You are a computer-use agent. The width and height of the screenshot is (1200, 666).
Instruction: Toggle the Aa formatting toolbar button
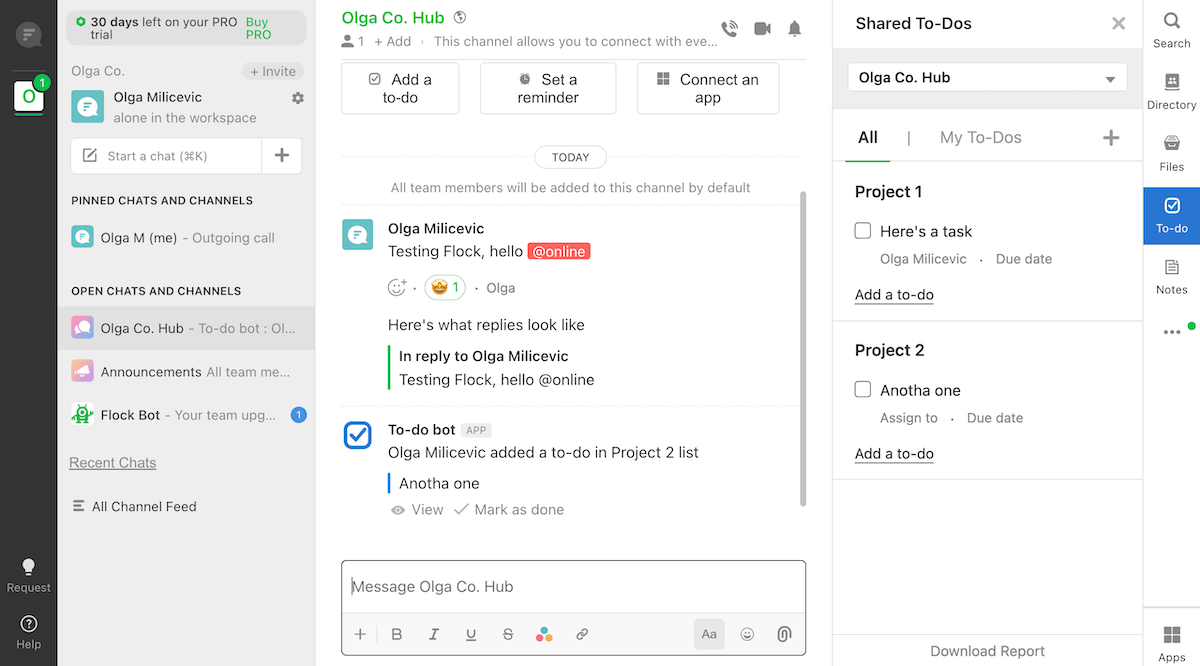pyautogui.click(x=709, y=634)
